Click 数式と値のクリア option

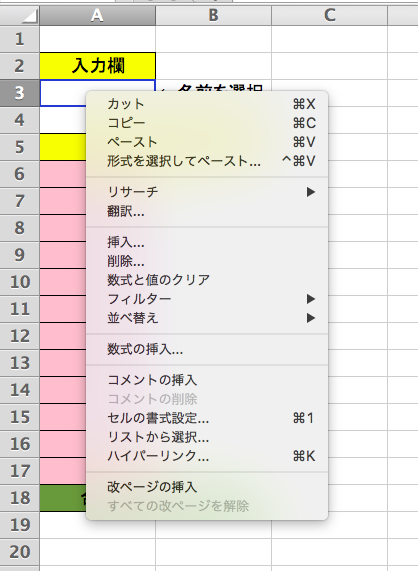click(207, 280)
